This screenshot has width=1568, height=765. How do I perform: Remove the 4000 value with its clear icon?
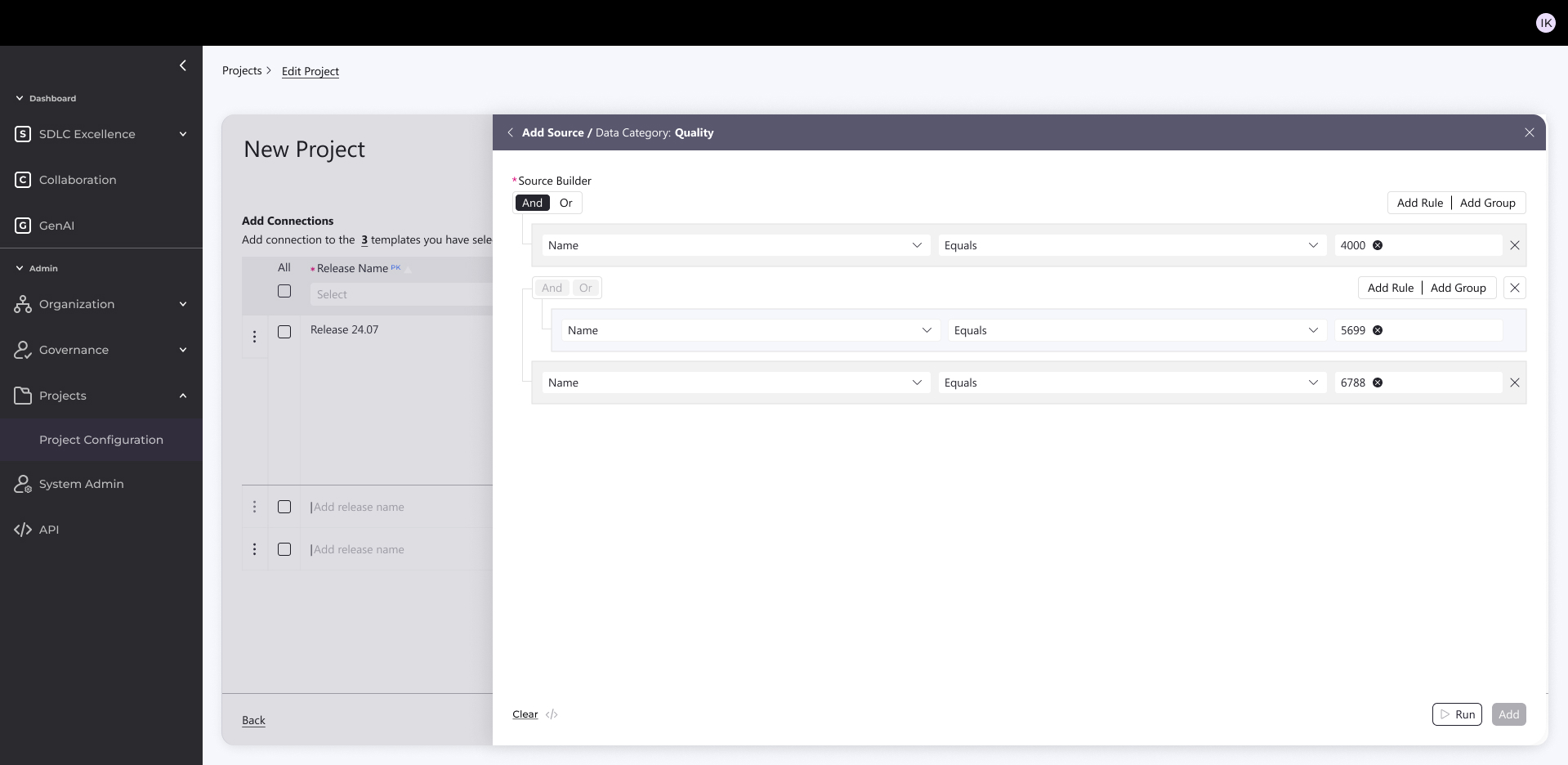click(1378, 245)
